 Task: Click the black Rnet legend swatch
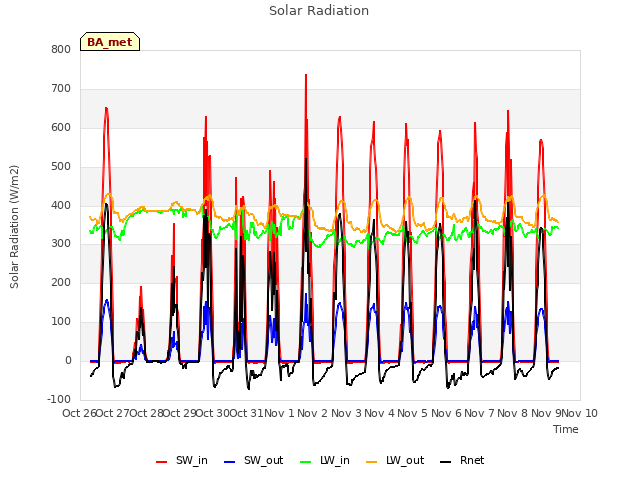(446, 462)
